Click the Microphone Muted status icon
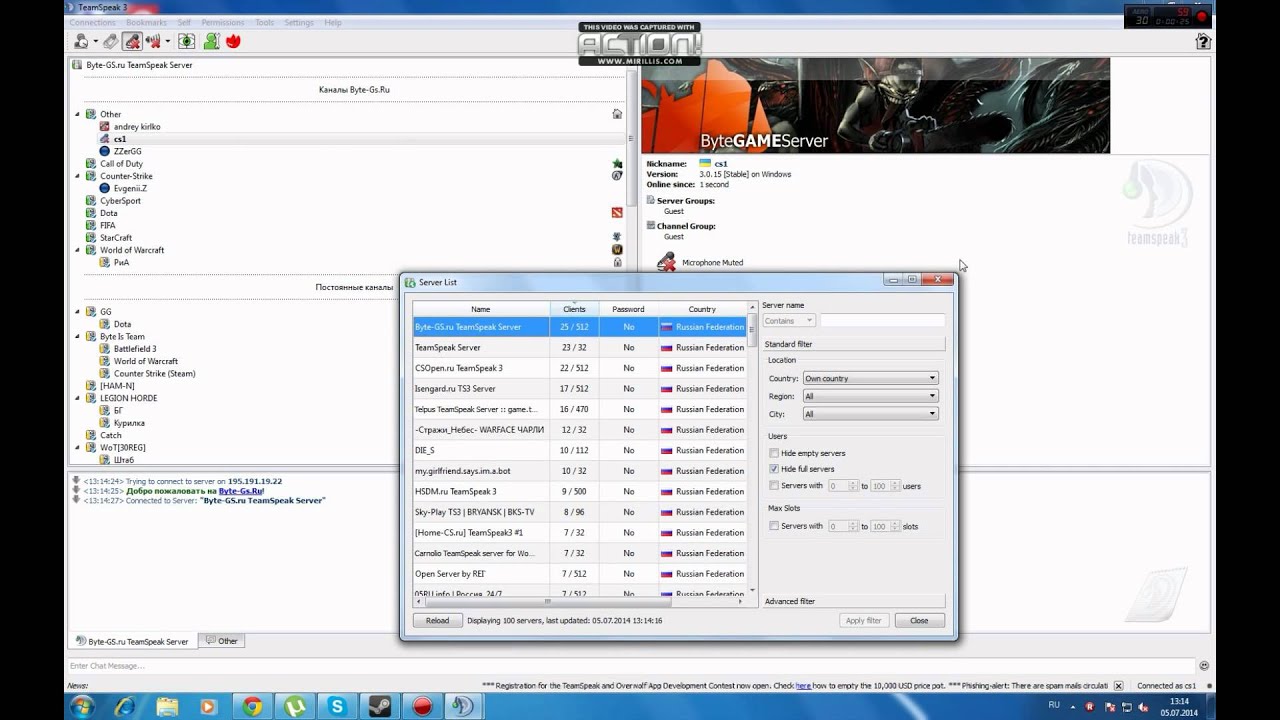This screenshot has width=1280, height=720. point(666,262)
